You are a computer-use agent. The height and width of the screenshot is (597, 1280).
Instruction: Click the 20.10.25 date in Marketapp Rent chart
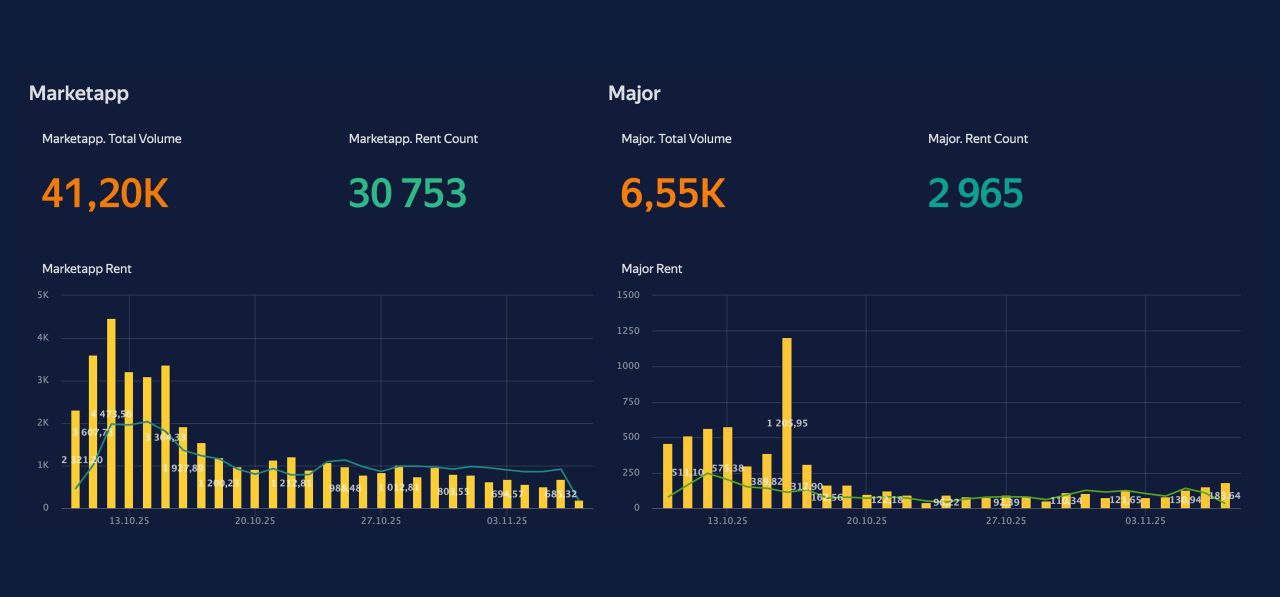255,521
